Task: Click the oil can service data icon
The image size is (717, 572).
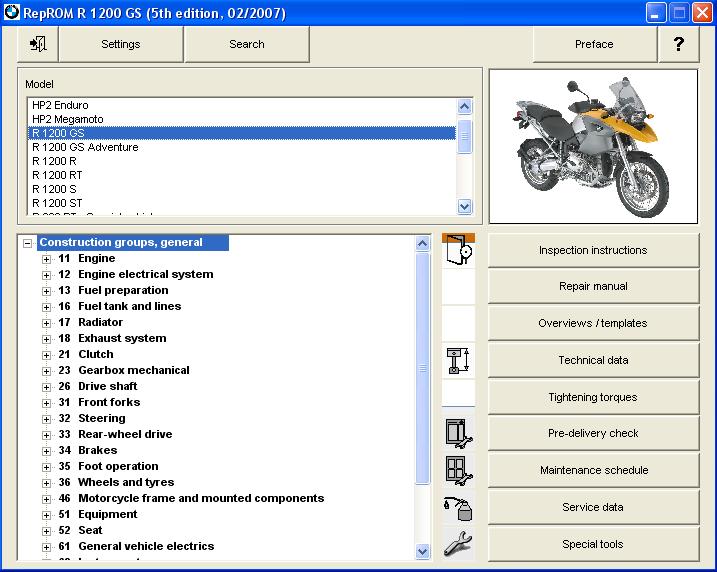Action: [458, 507]
